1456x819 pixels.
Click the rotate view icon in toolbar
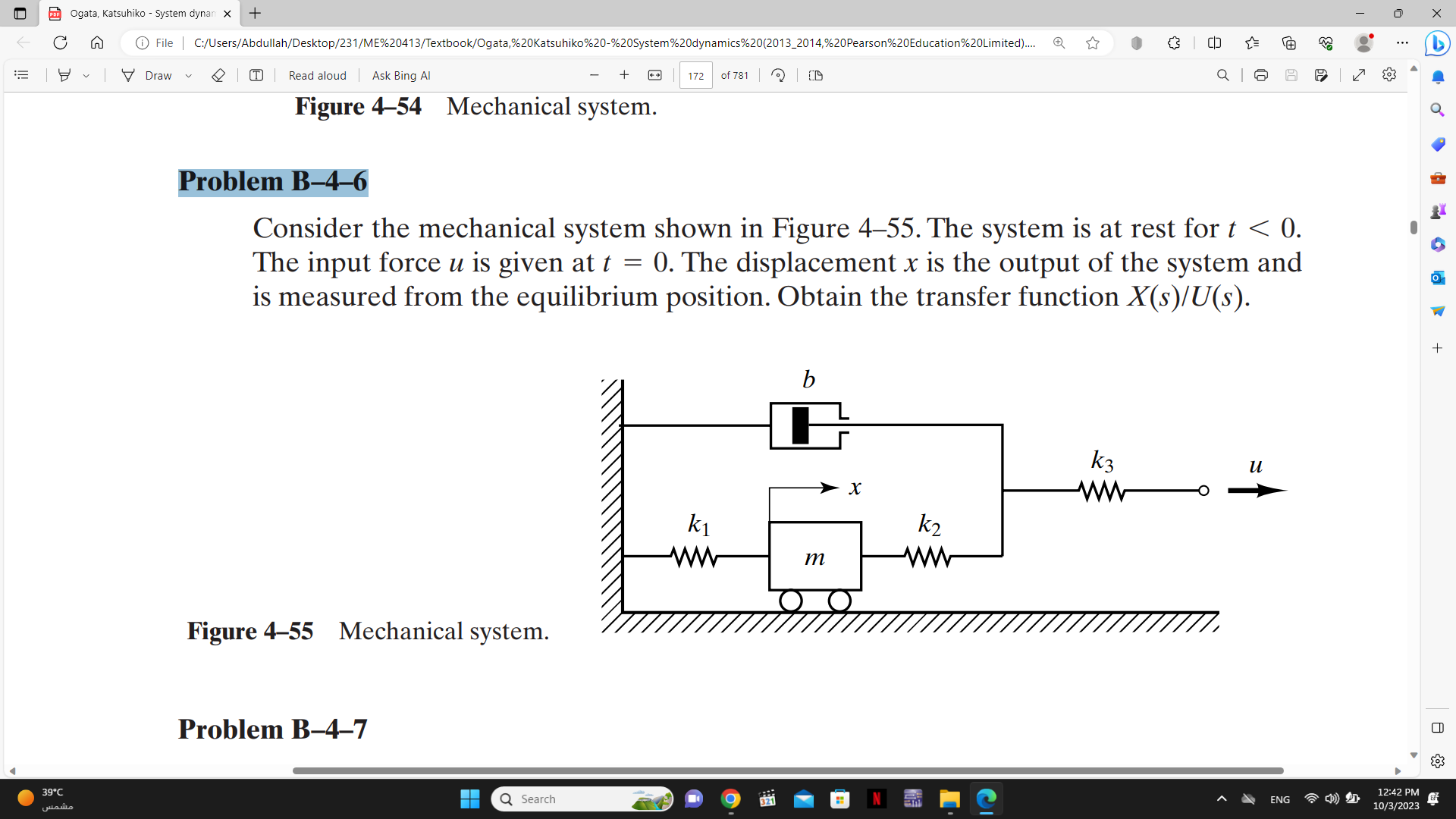pos(780,75)
